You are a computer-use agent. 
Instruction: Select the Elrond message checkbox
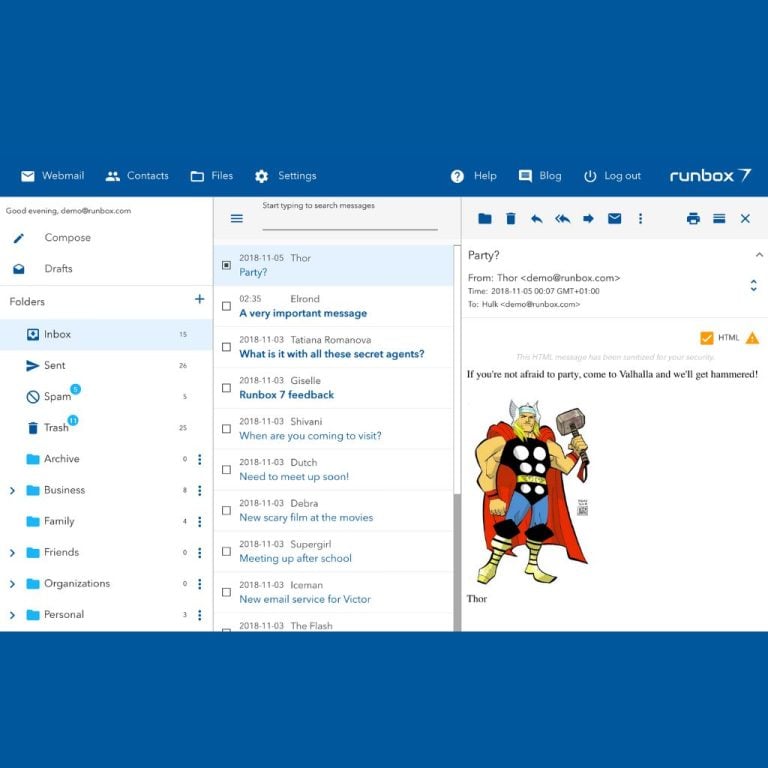pyautogui.click(x=226, y=306)
